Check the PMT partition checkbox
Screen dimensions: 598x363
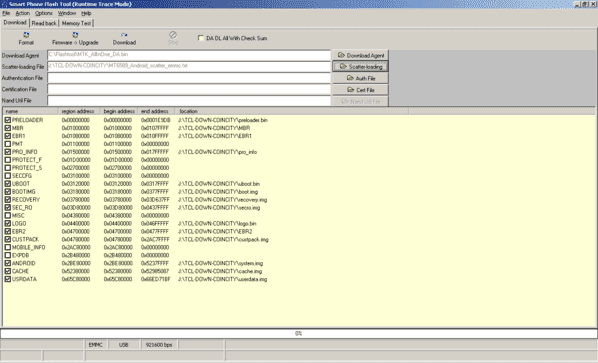coord(8,144)
